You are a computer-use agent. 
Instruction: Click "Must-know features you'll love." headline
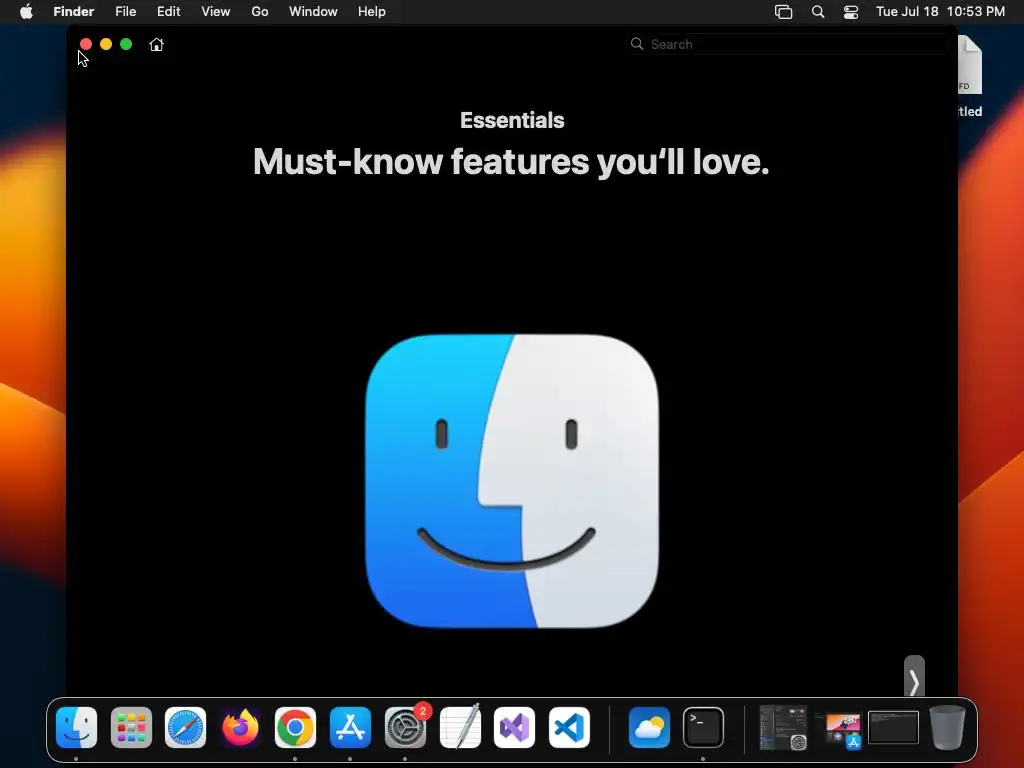(511, 161)
